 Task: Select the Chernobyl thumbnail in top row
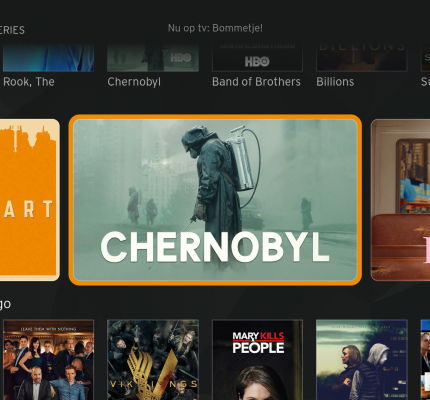pyautogui.click(x=153, y=57)
